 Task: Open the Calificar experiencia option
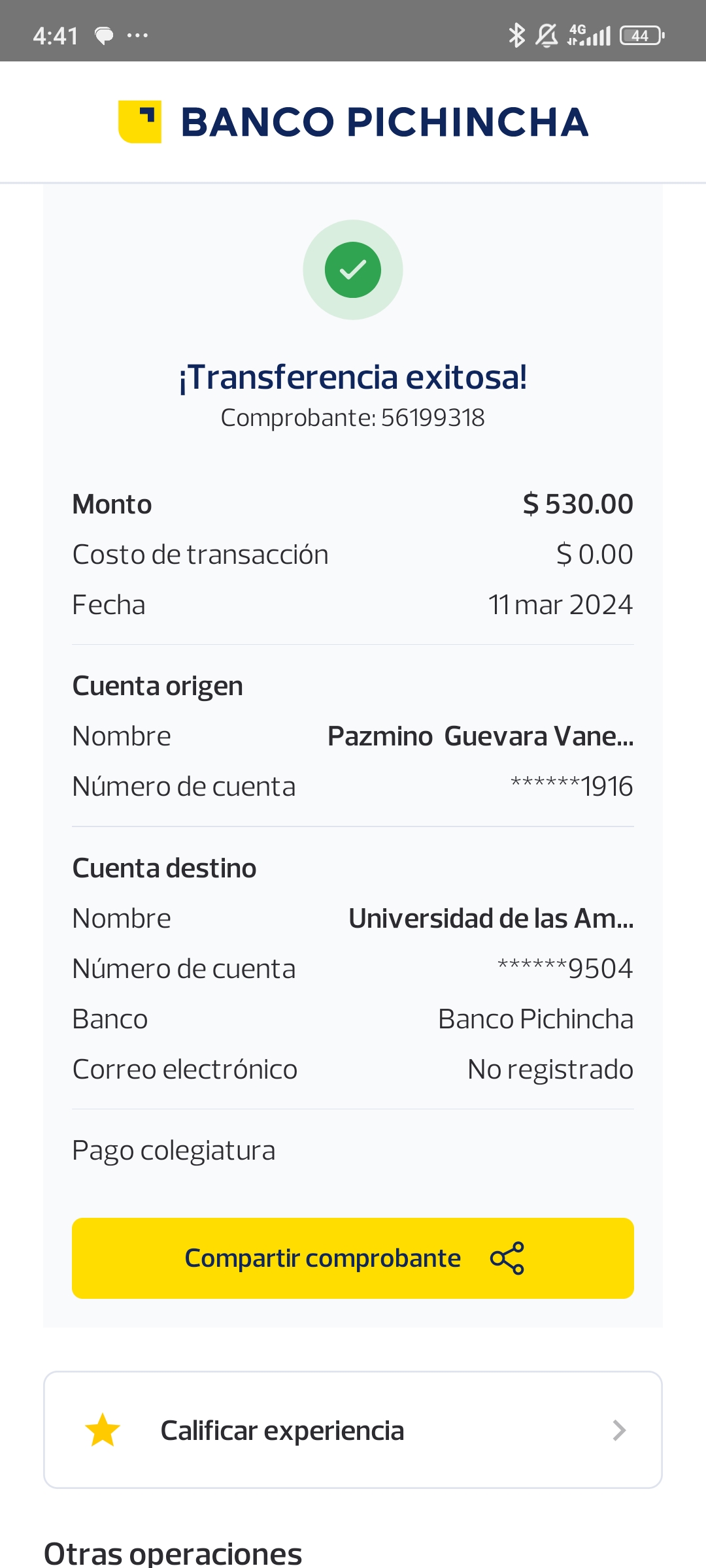(282, 1430)
